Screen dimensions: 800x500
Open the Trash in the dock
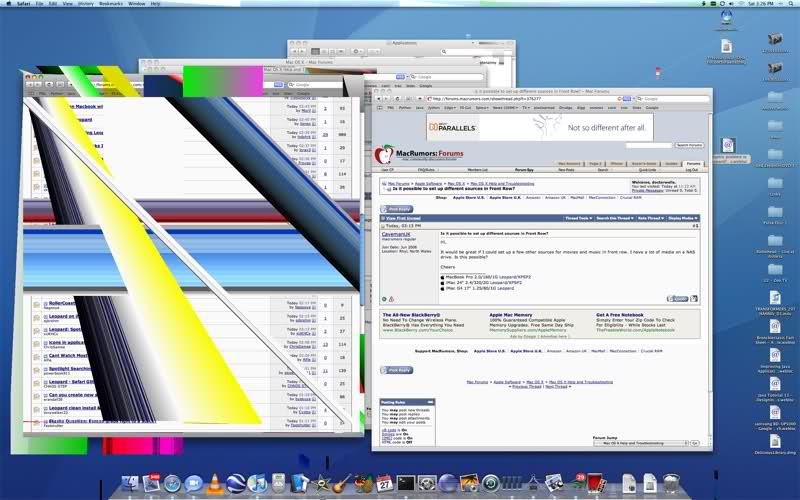[671, 483]
